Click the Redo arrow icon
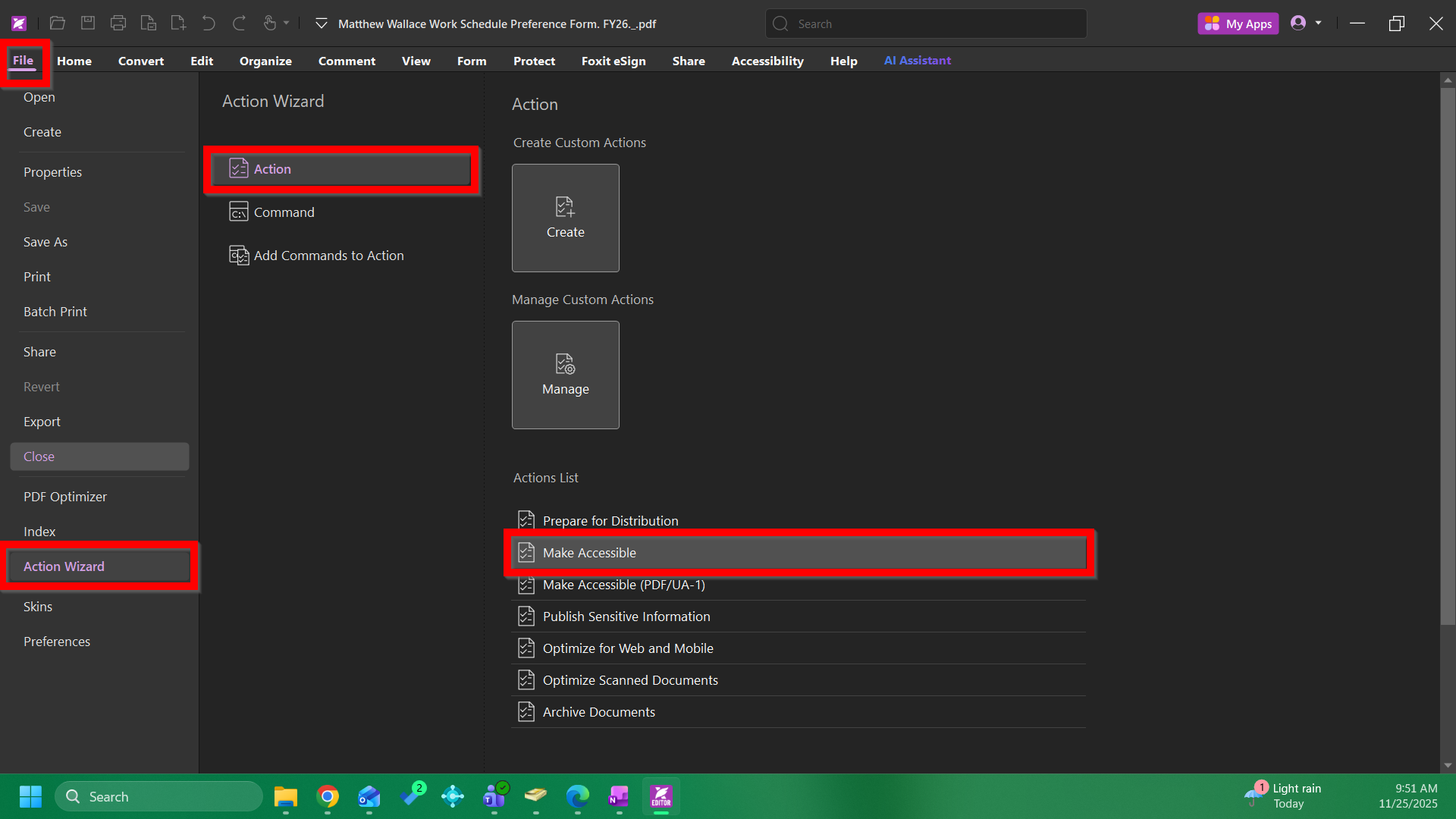Image resolution: width=1456 pixels, height=819 pixels. tap(239, 24)
